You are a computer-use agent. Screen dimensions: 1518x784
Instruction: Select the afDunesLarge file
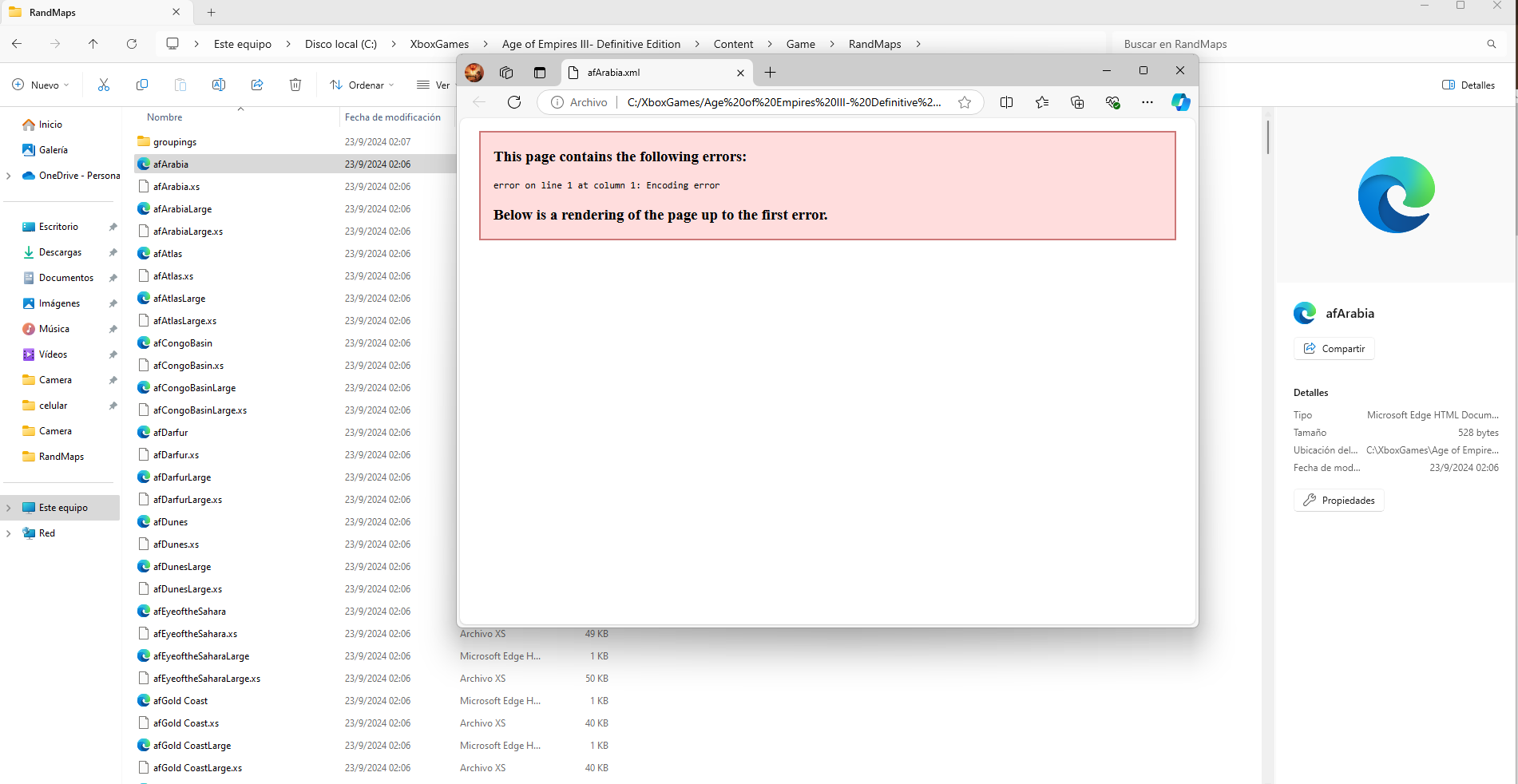click(x=182, y=567)
